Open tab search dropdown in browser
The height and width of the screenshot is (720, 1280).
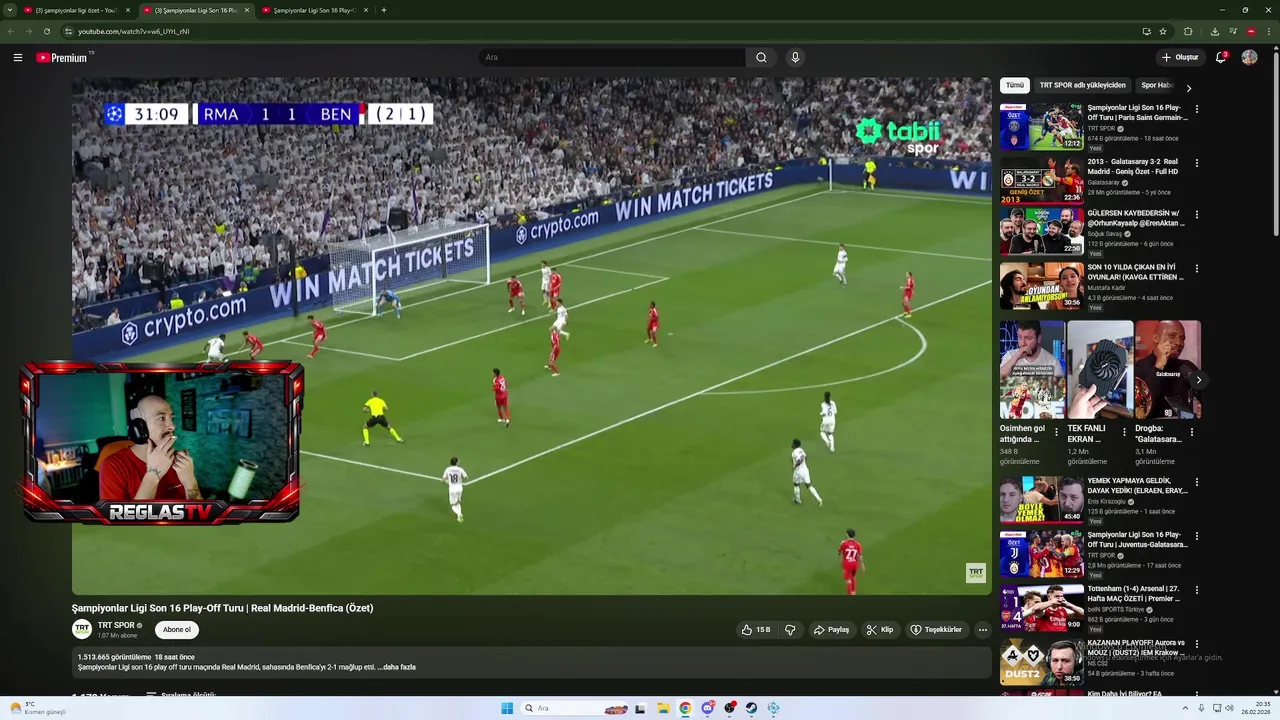pos(10,10)
